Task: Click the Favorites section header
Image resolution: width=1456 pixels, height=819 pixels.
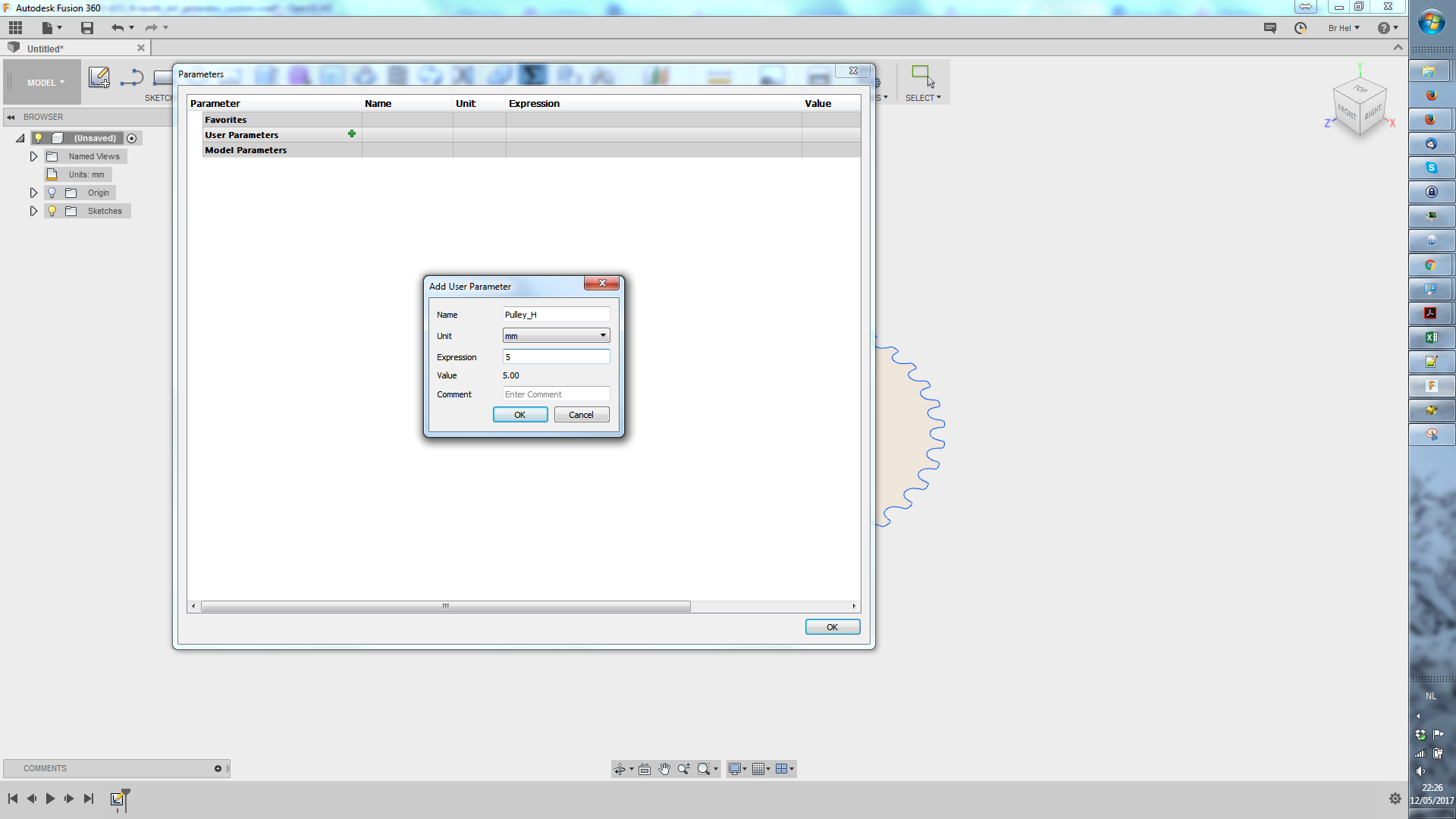Action: [225, 119]
